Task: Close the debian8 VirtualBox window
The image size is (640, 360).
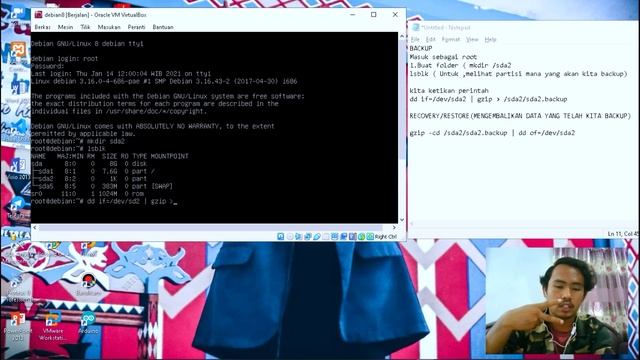Action: (395, 15)
